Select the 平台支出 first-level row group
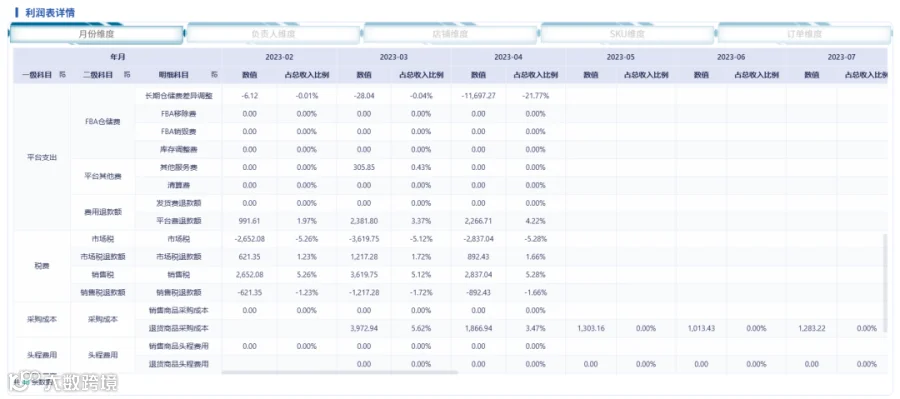Viewport: 900px width, 399px height. click(x=42, y=158)
